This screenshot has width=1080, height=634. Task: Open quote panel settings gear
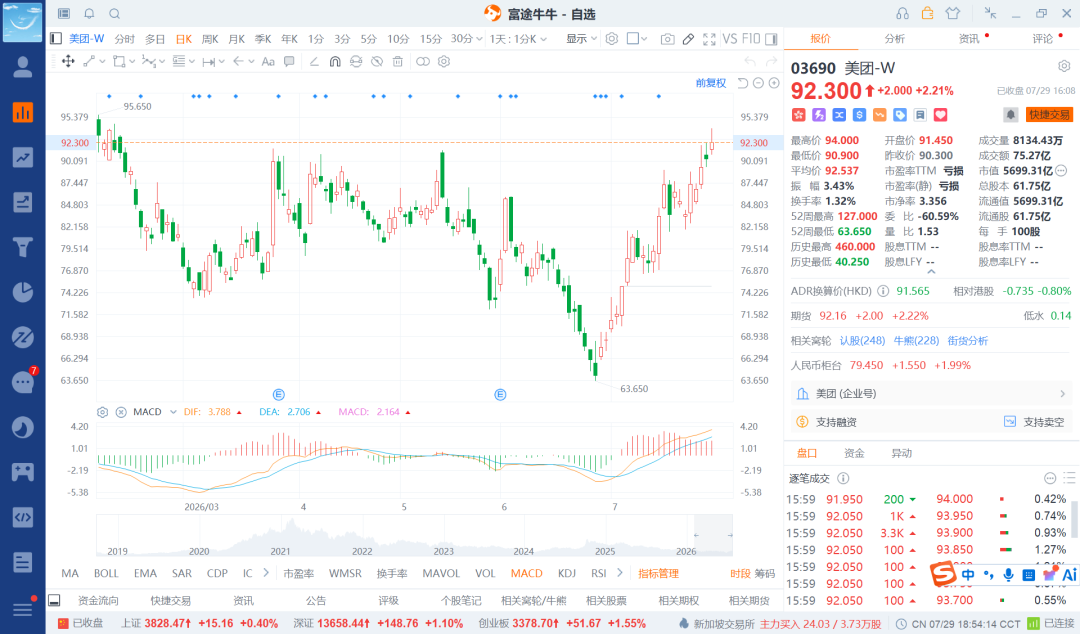point(1064,66)
